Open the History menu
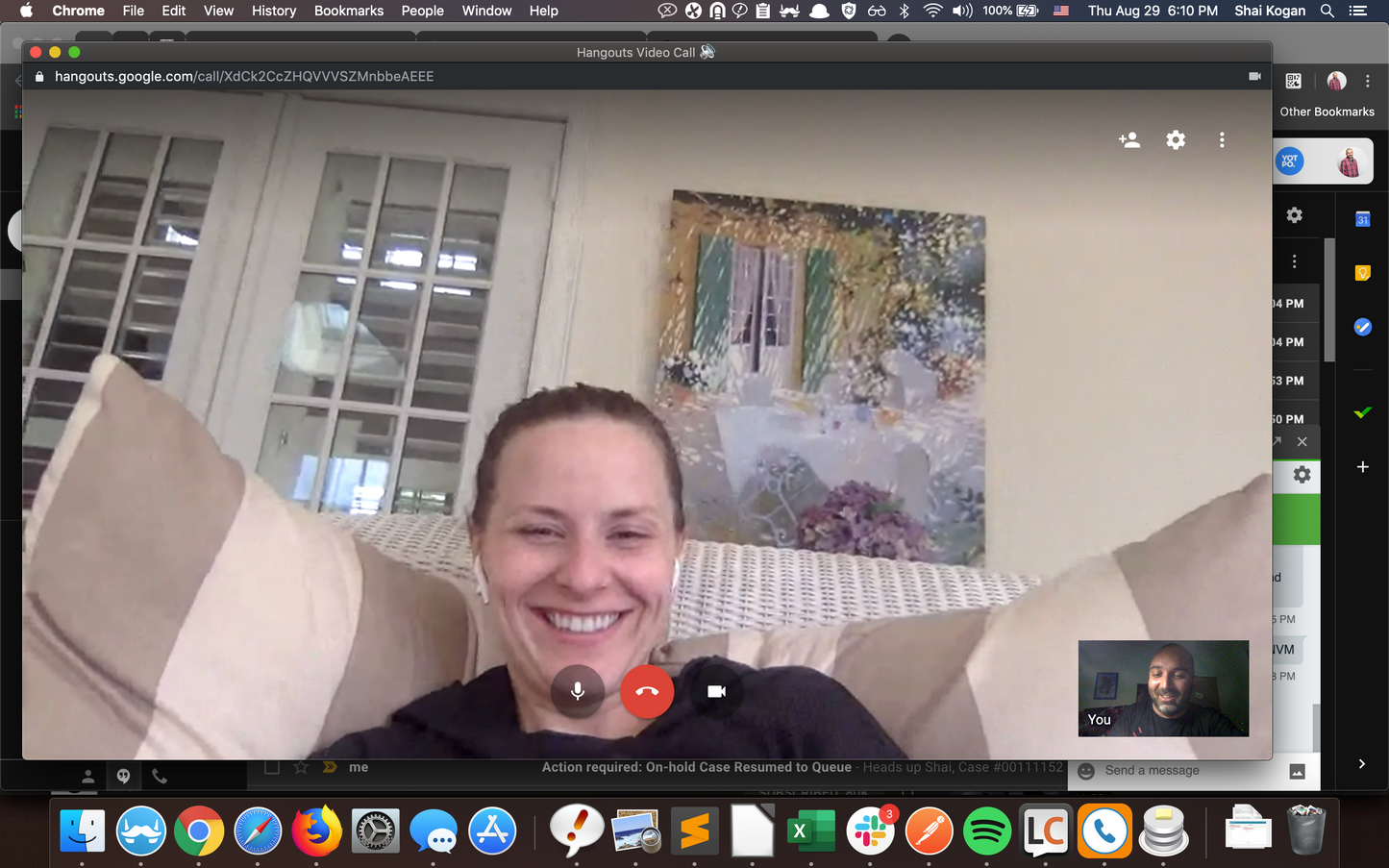The height and width of the screenshot is (868, 1389). pos(274,11)
